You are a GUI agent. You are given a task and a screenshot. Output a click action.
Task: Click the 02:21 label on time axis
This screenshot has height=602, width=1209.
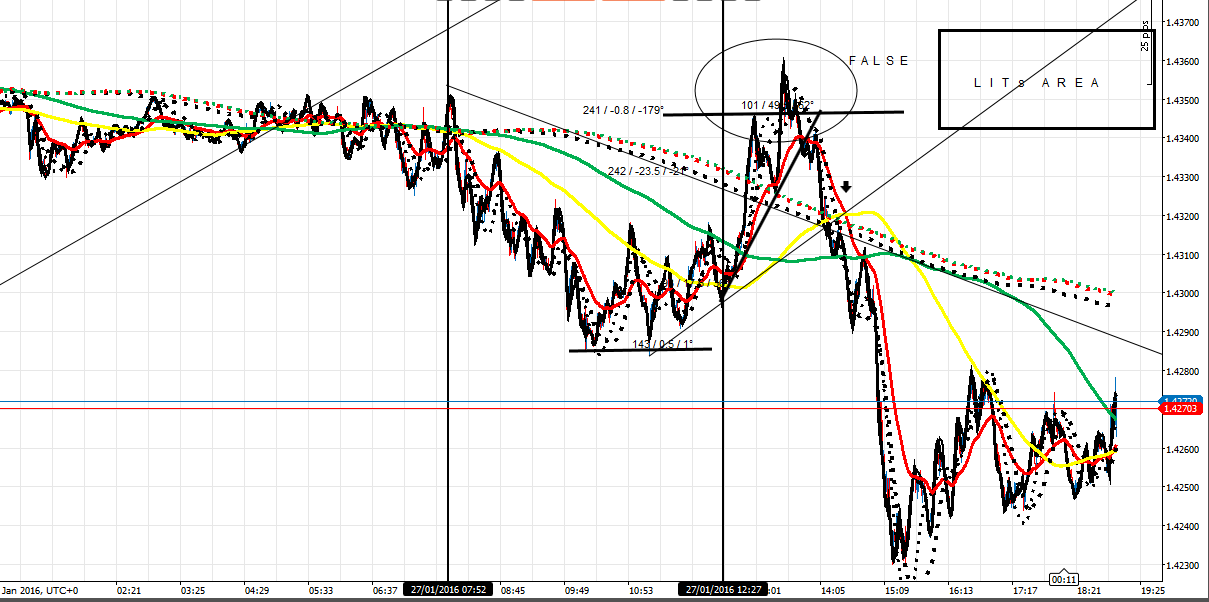130,591
